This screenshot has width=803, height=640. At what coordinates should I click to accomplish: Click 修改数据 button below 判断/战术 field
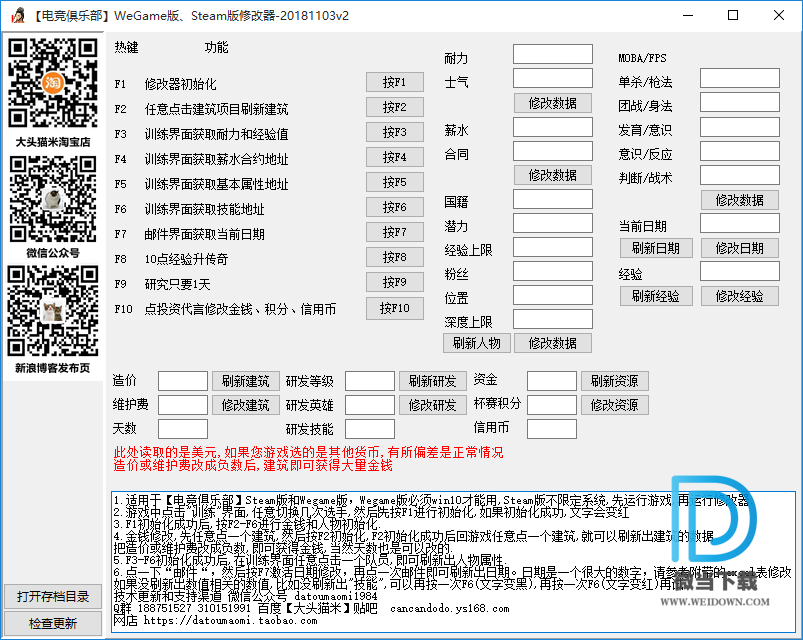pyautogui.click(x=739, y=200)
